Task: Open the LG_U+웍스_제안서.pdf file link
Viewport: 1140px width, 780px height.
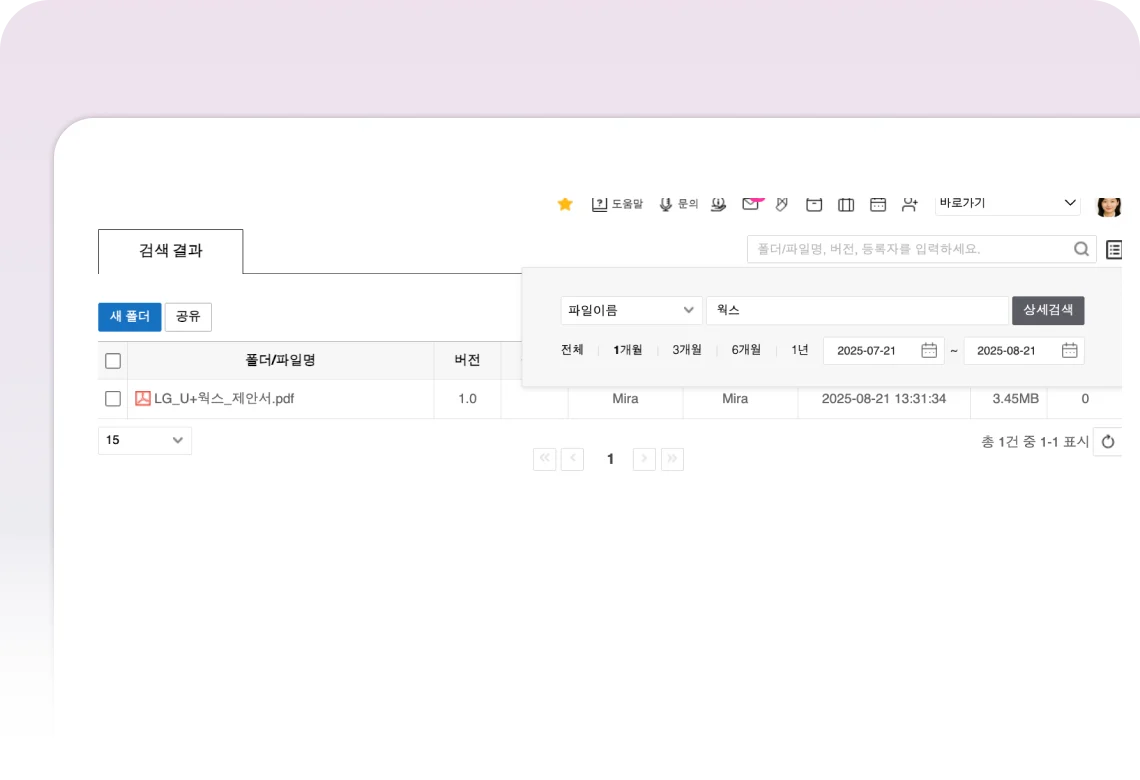Action: point(223,399)
